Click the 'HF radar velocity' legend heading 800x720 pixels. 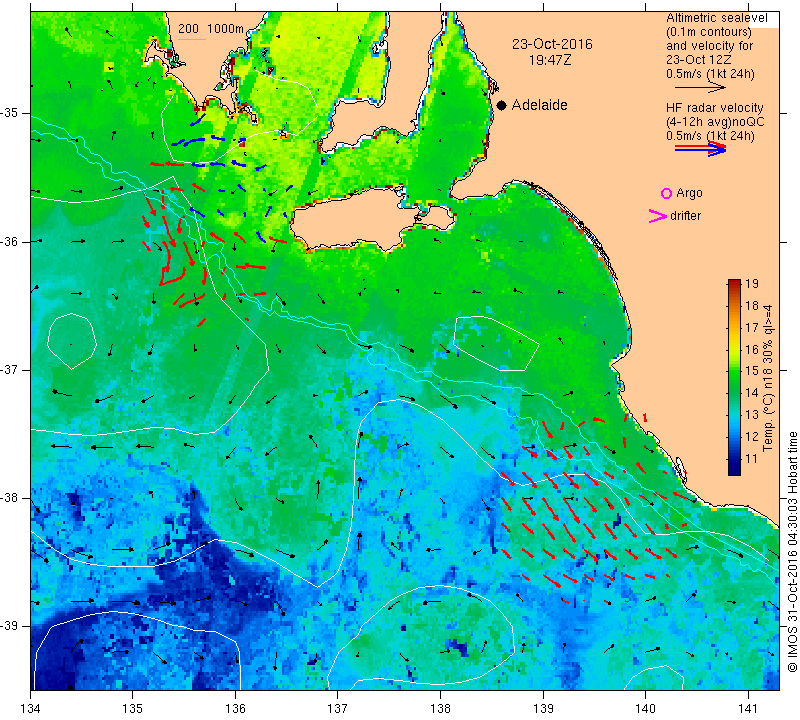(x=714, y=108)
